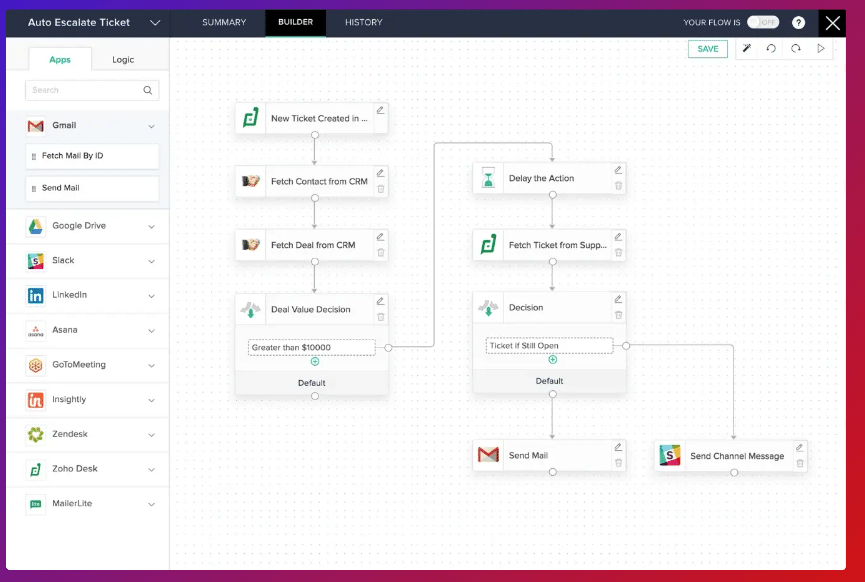Image resolution: width=865 pixels, height=582 pixels.
Task: Run the flow with the play icon
Action: [x=822, y=48]
